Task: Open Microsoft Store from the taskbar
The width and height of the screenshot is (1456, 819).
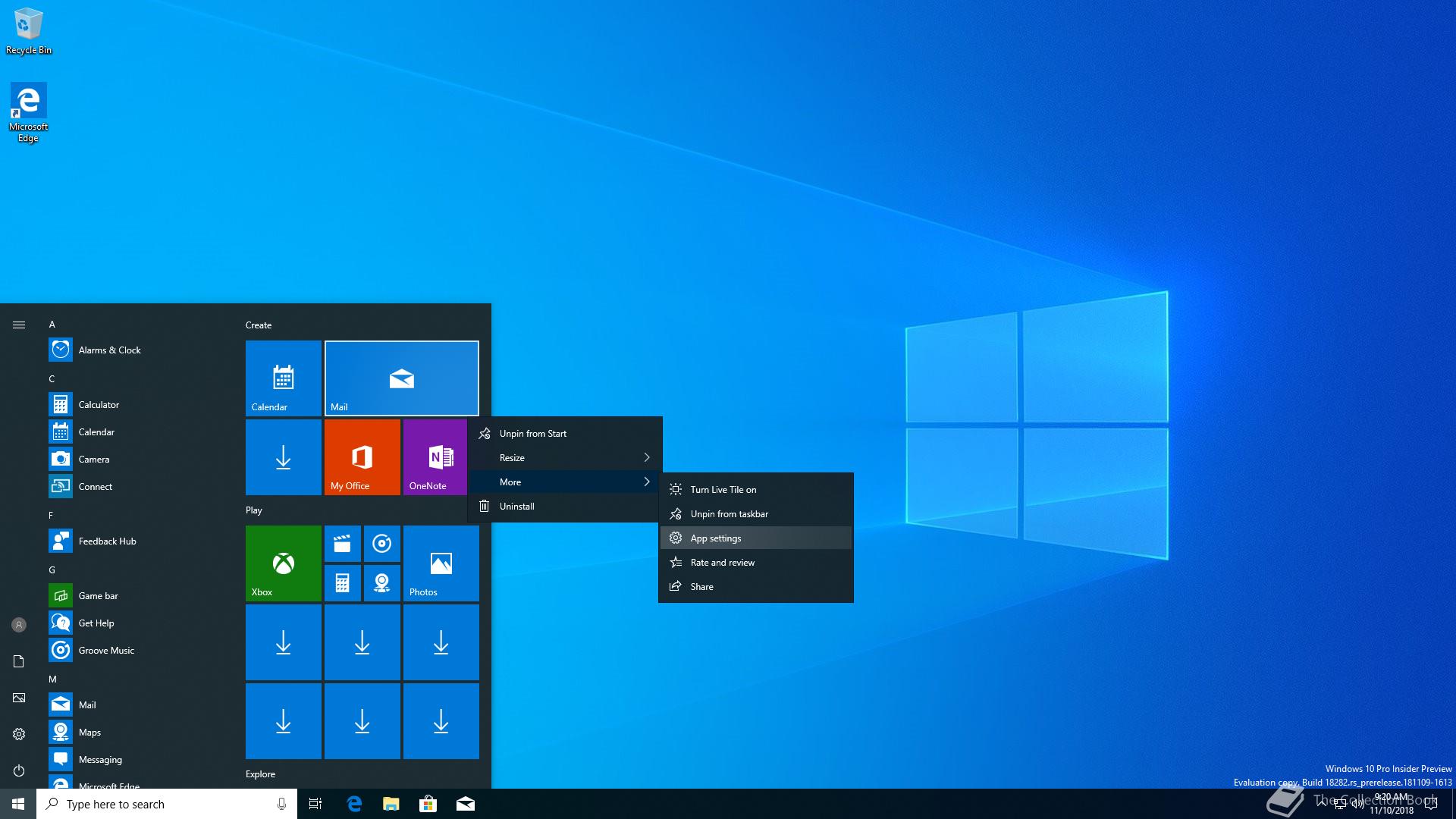Action: coord(428,804)
